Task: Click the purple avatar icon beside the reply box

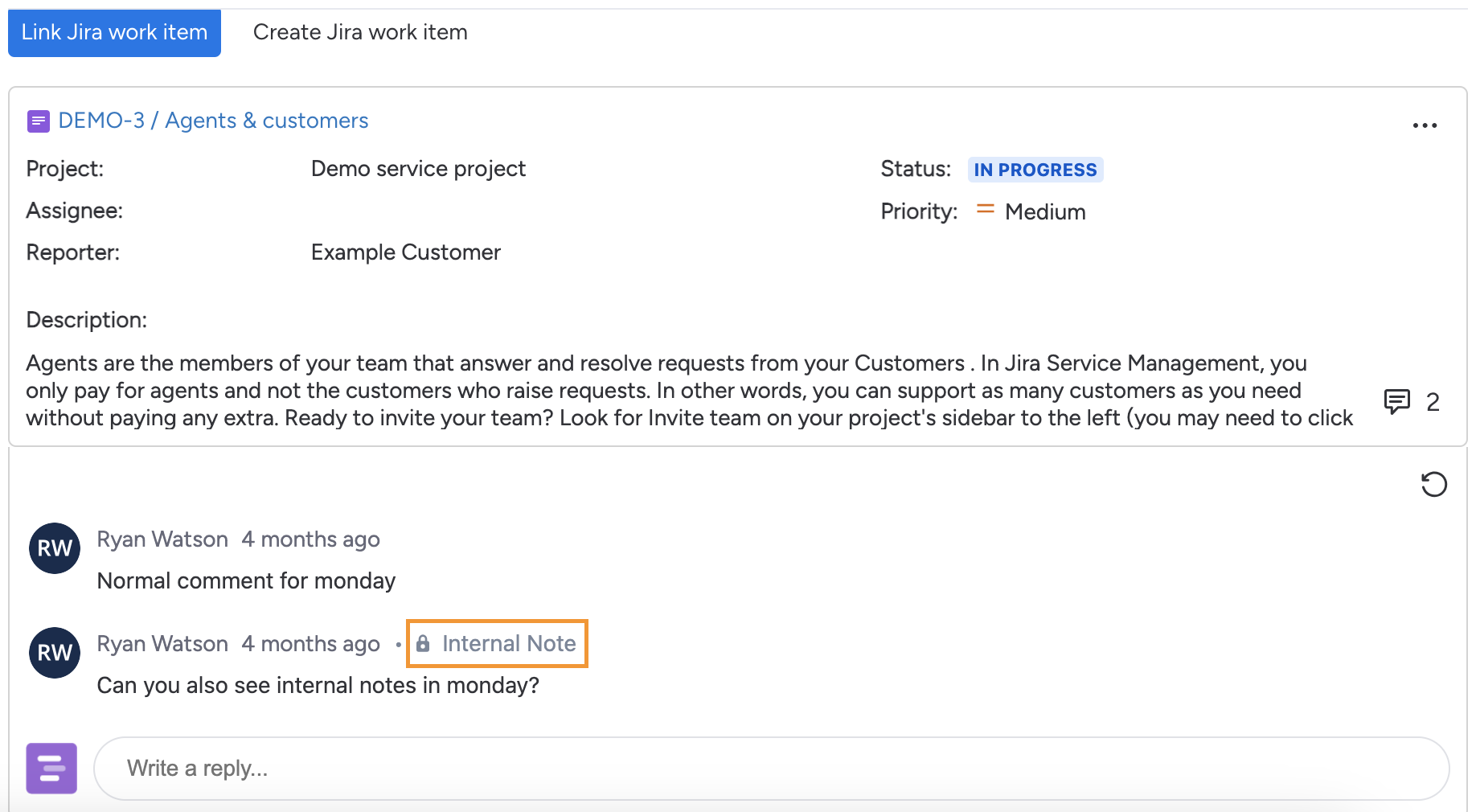Action: coord(51,768)
